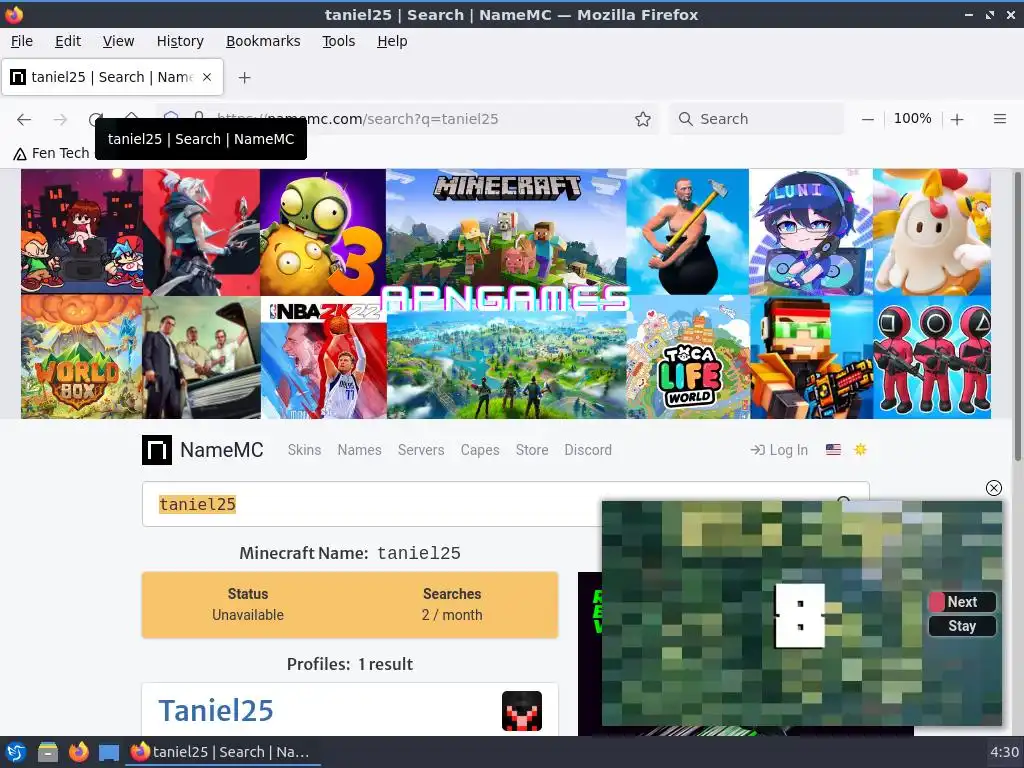Click the Taniel25 skin face thumbnail

(x=522, y=711)
